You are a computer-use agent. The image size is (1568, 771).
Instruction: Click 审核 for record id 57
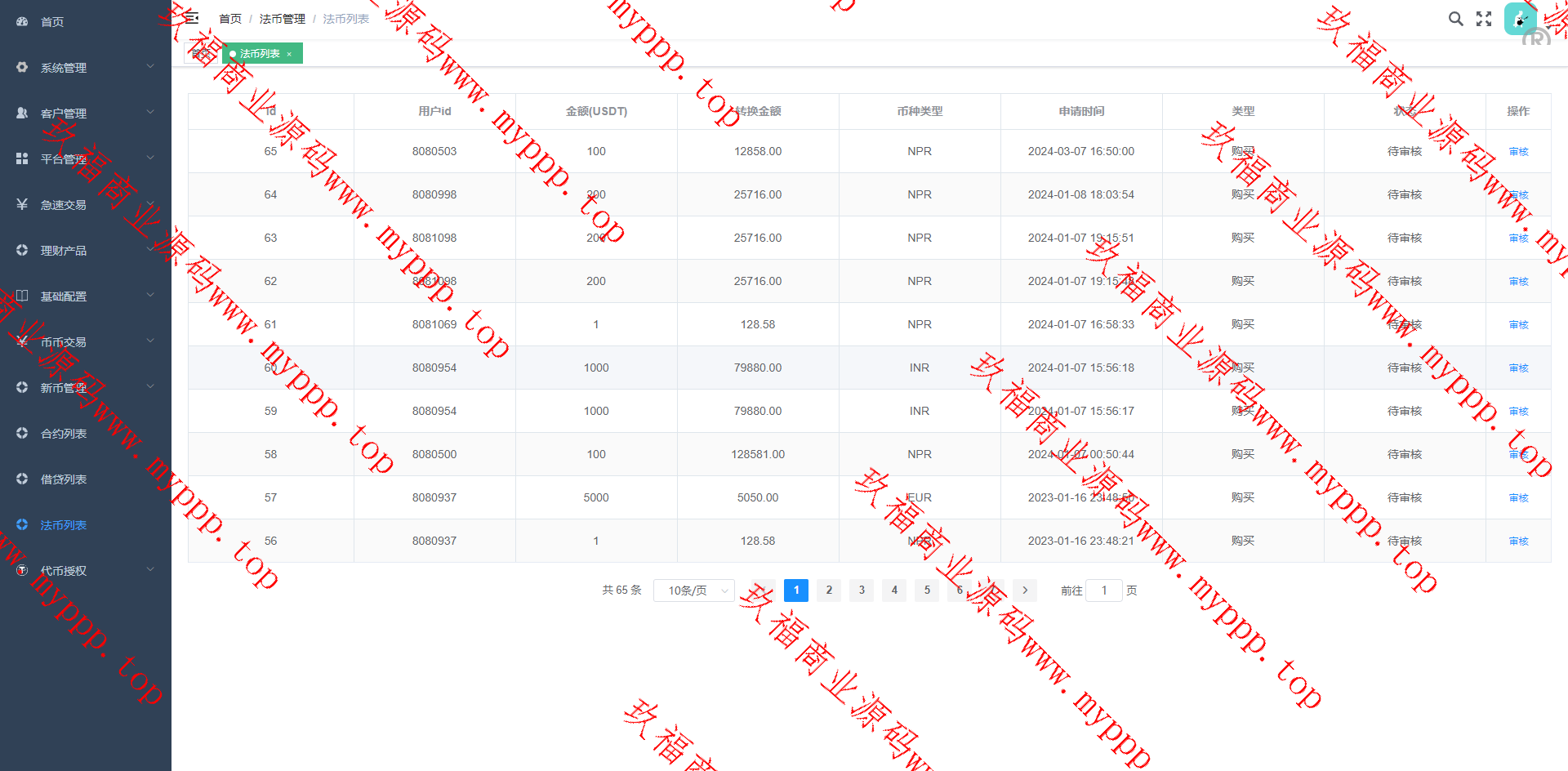click(1518, 498)
